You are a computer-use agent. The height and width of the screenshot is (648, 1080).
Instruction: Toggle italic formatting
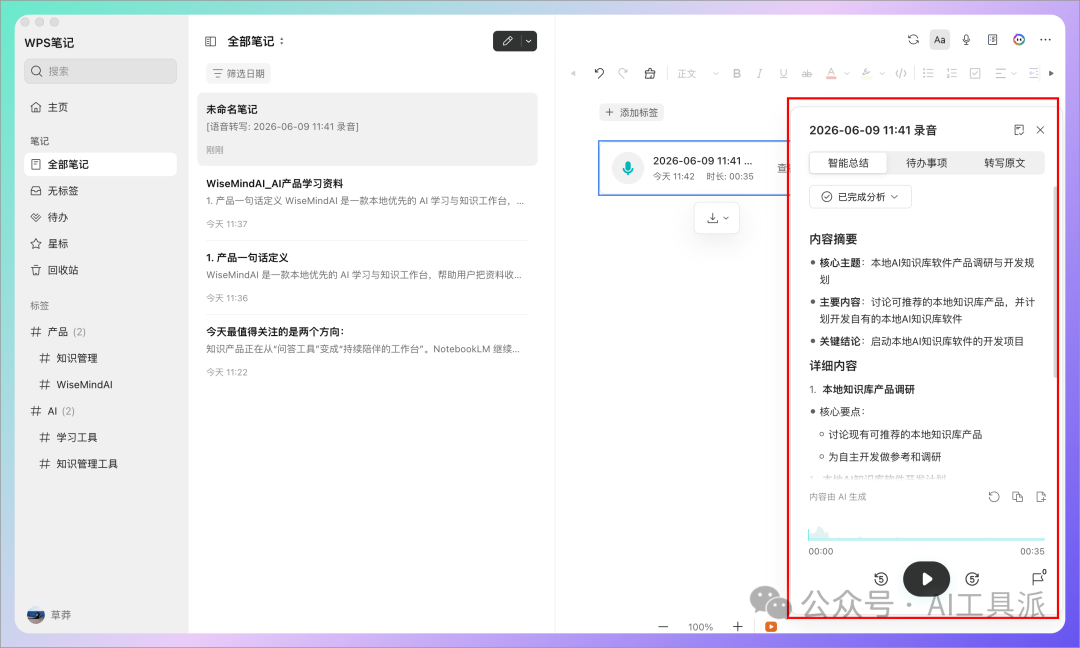[x=759, y=73]
